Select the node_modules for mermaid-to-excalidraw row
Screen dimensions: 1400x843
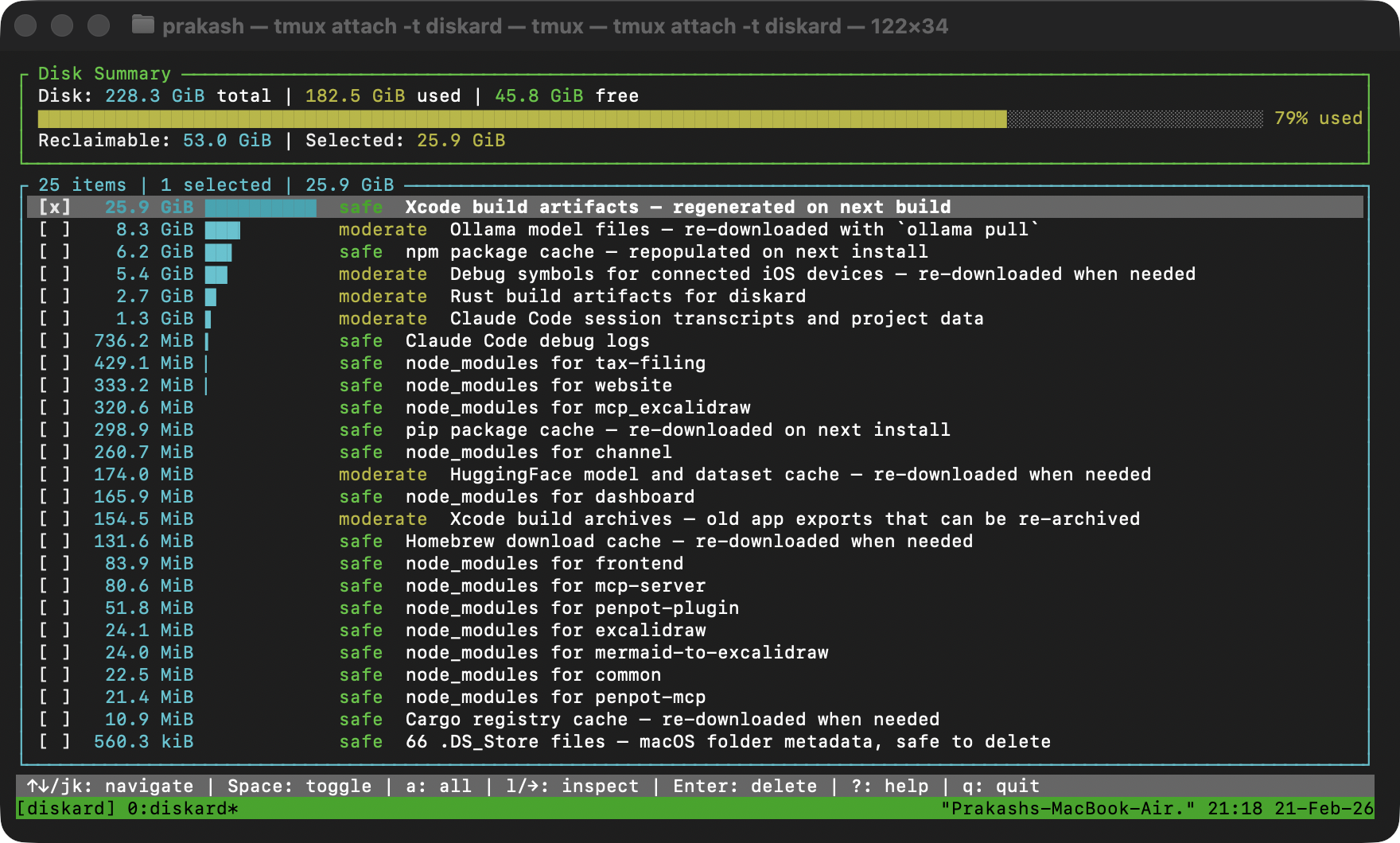695,652
